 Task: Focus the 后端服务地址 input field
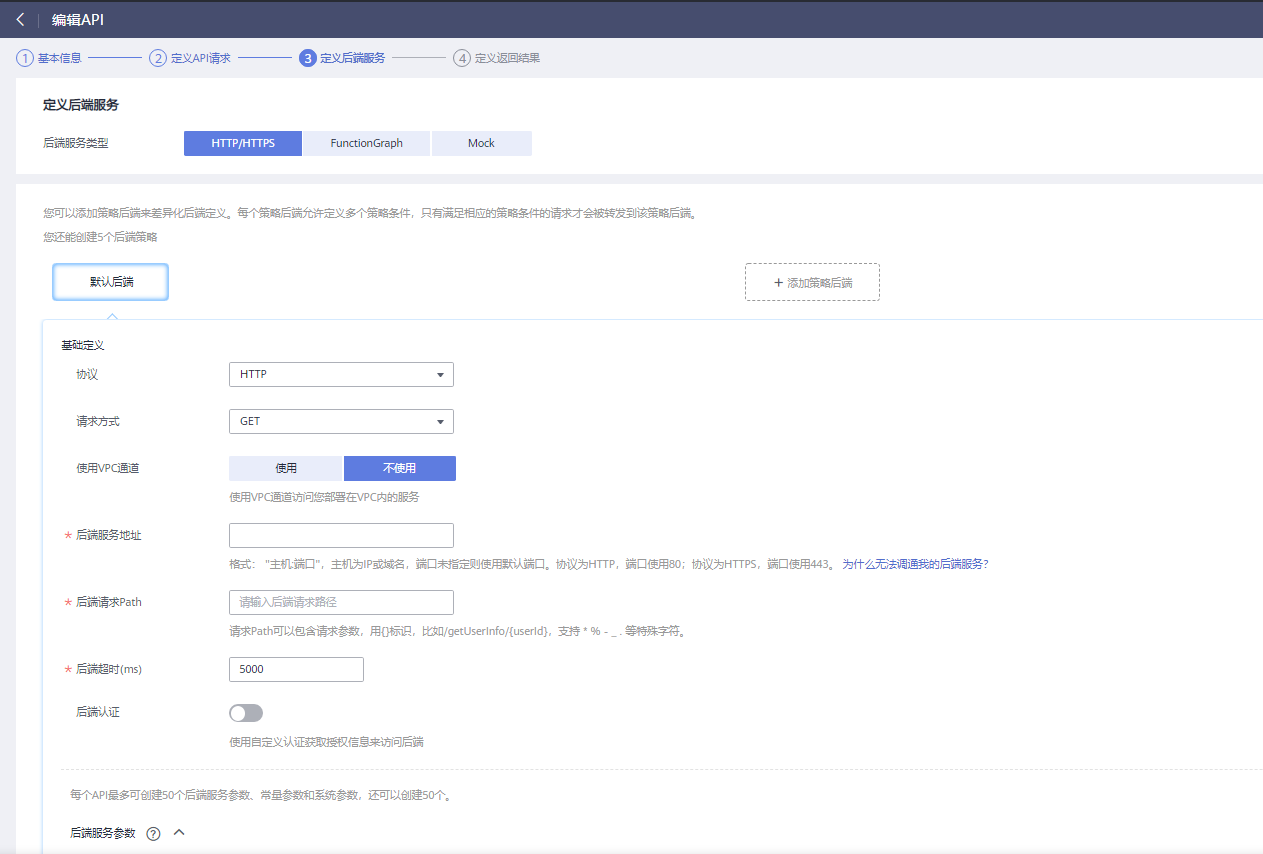click(x=341, y=535)
